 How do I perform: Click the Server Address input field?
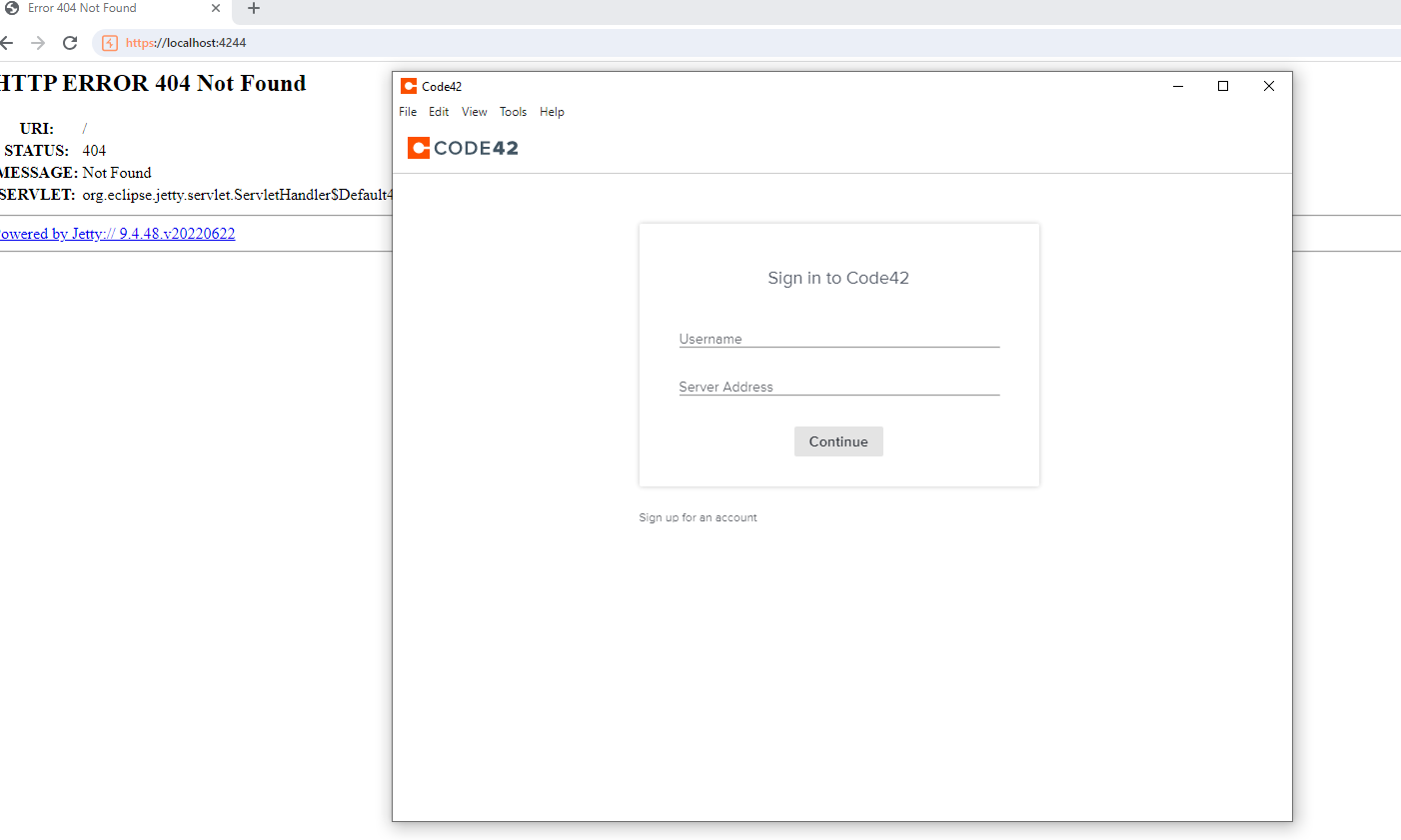839,387
